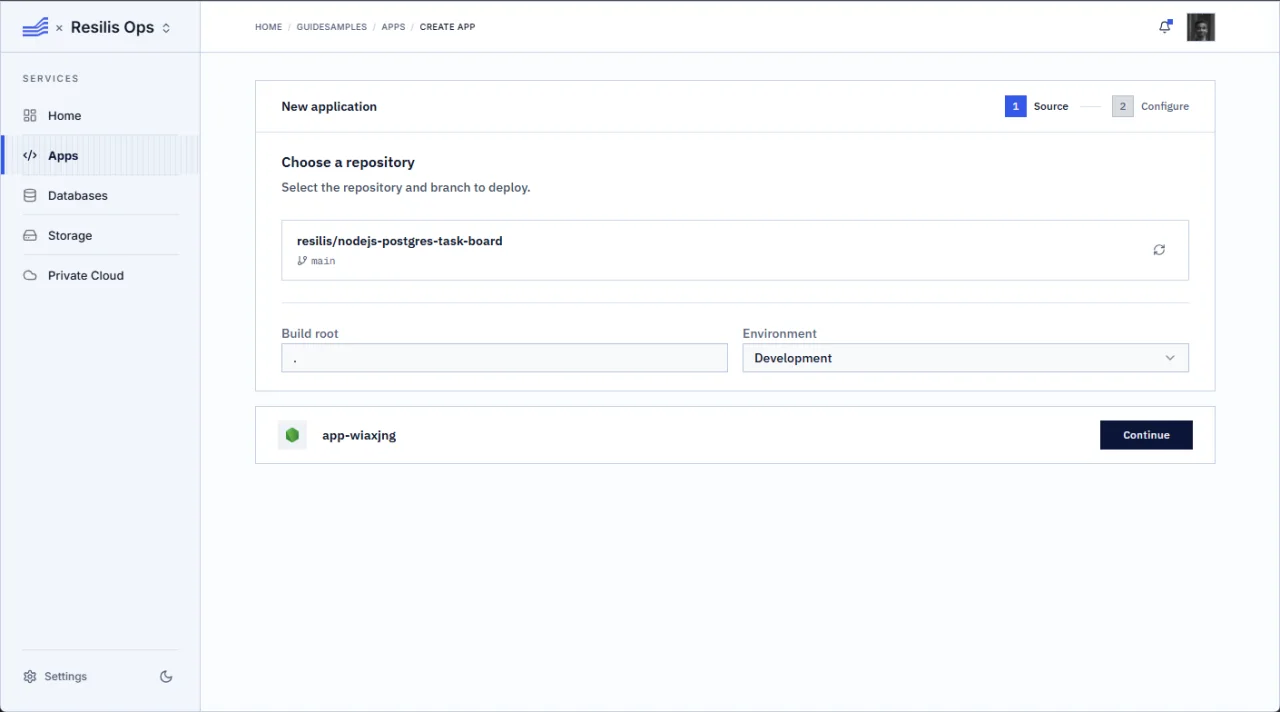Click GUIDESAMPLES breadcrumb link
1280x712 pixels.
332,27
